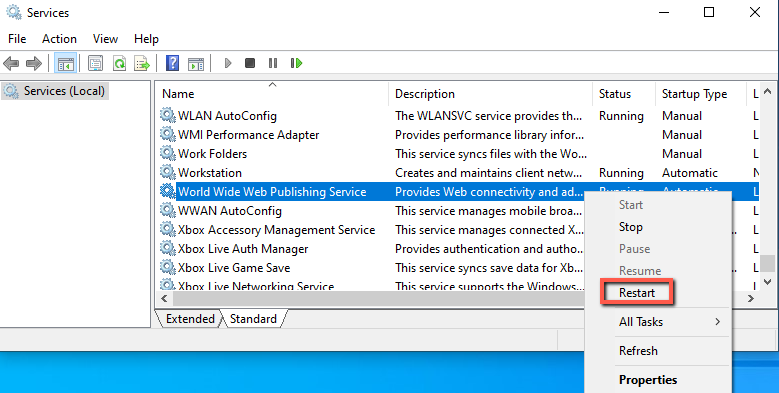Open the File menu
This screenshot has height=393, width=779.
(17, 39)
